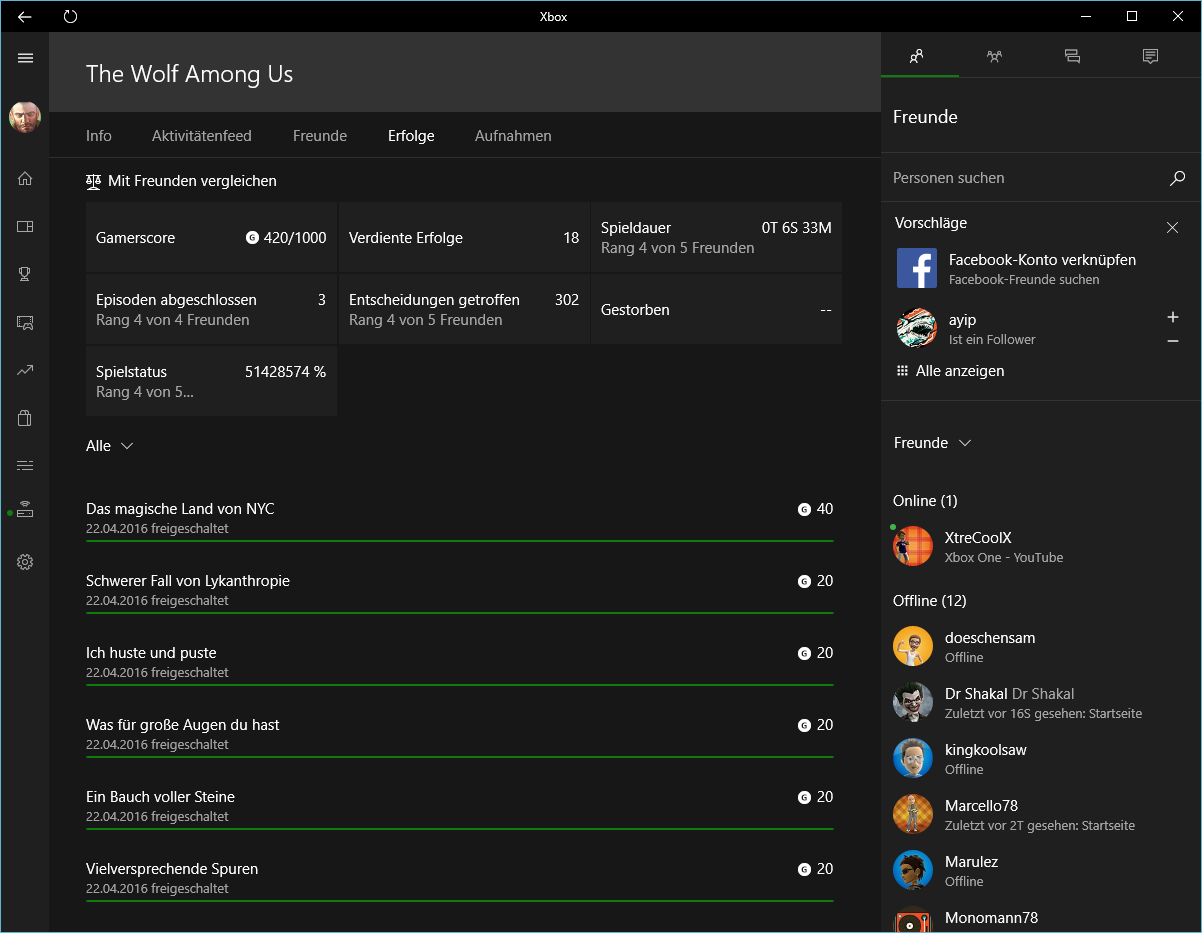Open the Freunde game tab
The height and width of the screenshot is (933, 1202).
[x=320, y=136]
